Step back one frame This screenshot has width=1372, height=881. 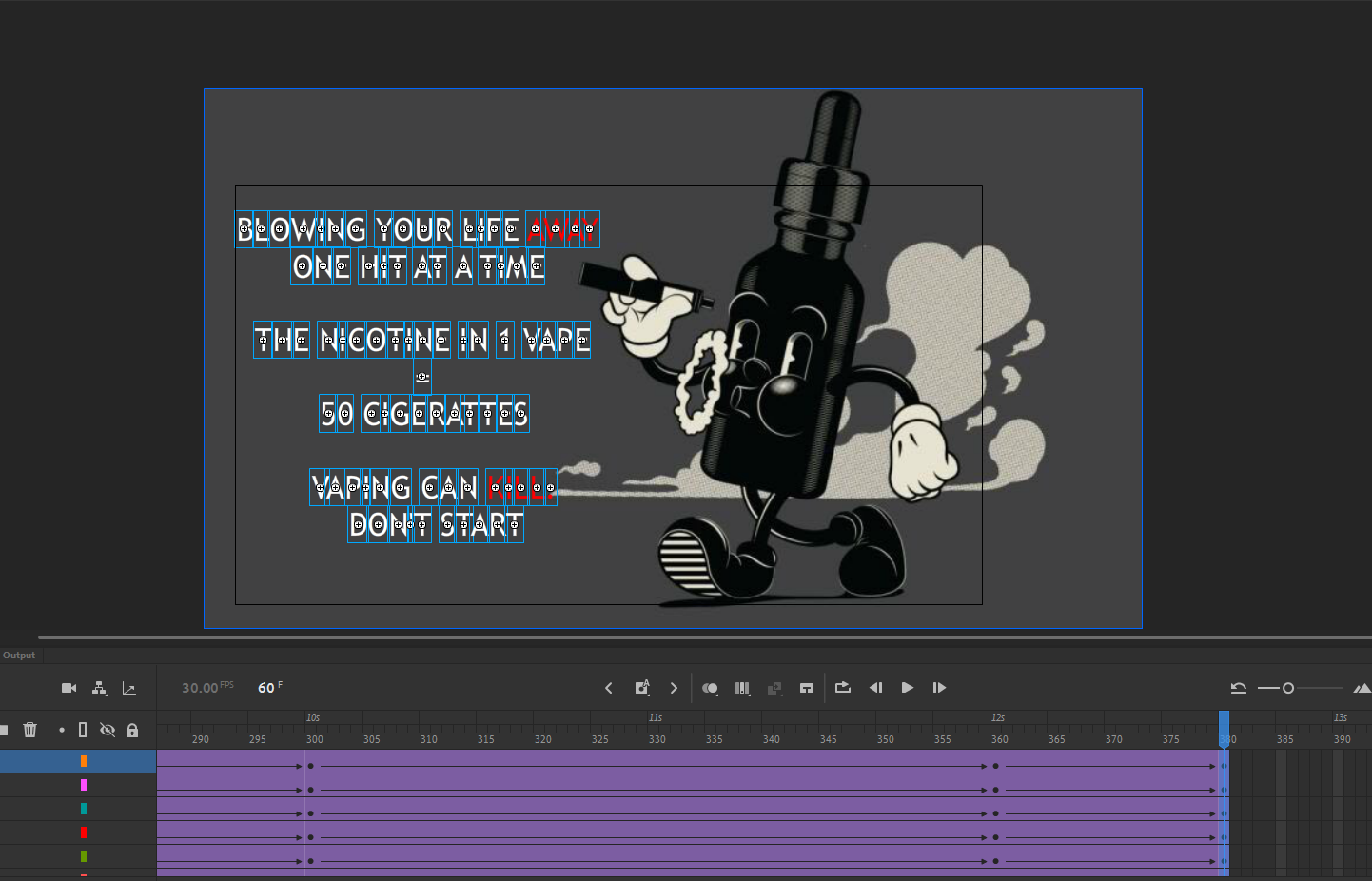876,688
